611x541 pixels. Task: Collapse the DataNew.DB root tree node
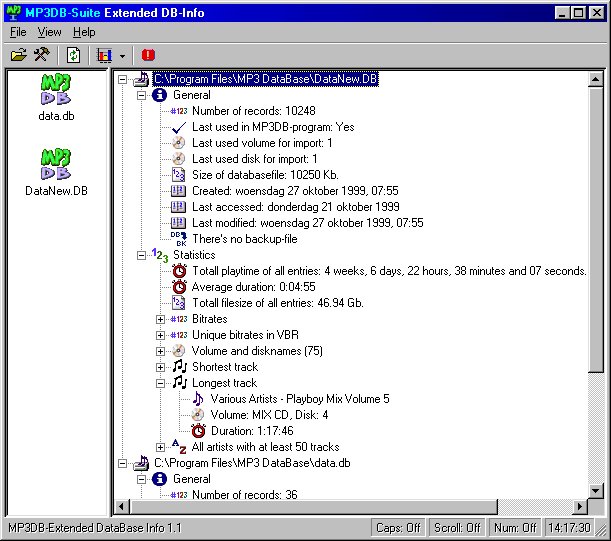pyautogui.click(x=122, y=80)
